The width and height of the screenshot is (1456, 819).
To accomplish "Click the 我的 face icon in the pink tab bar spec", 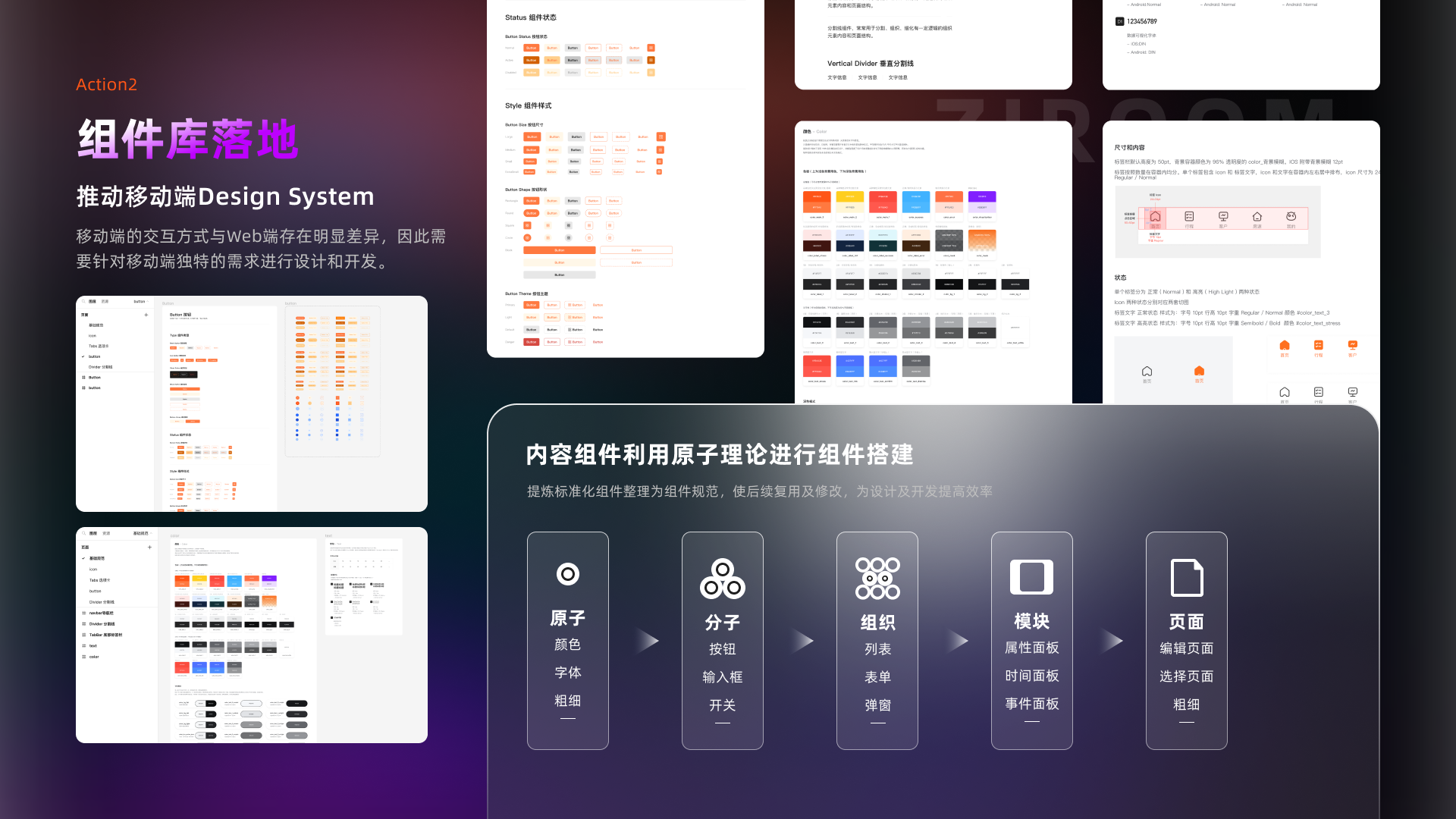I will click(x=1291, y=217).
